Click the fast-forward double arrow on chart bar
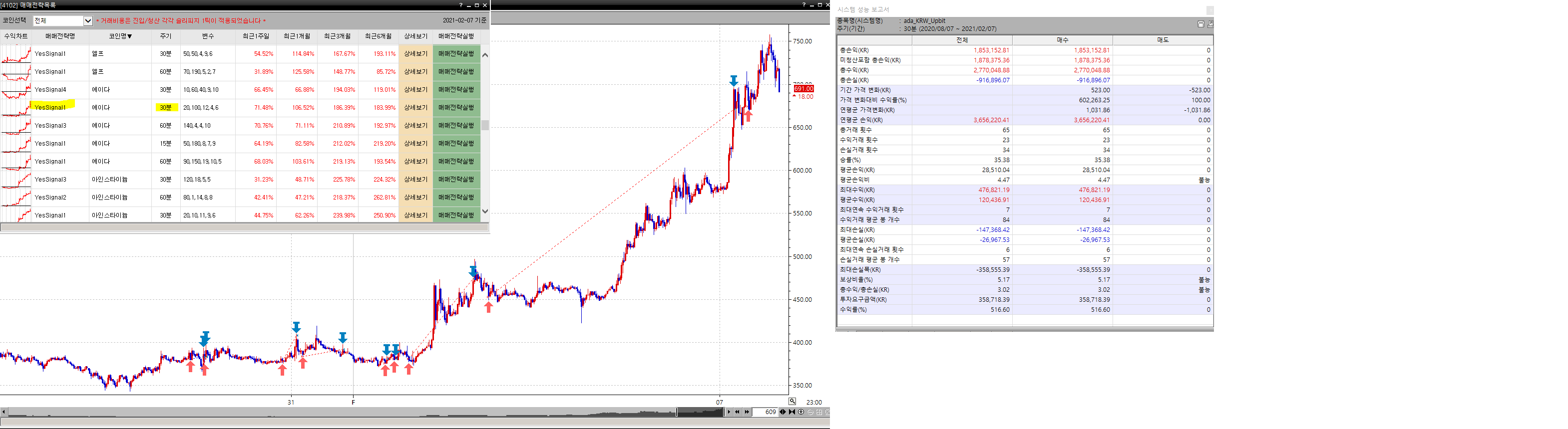Image resolution: width=1568 pixels, height=429 pixels. (x=747, y=412)
